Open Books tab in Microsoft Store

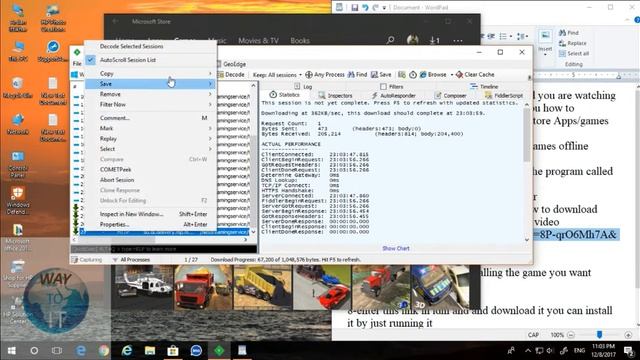(x=300, y=40)
